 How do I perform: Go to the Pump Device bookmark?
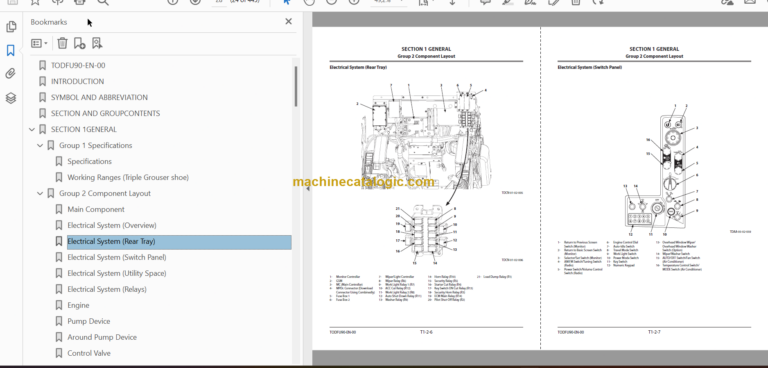89,321
